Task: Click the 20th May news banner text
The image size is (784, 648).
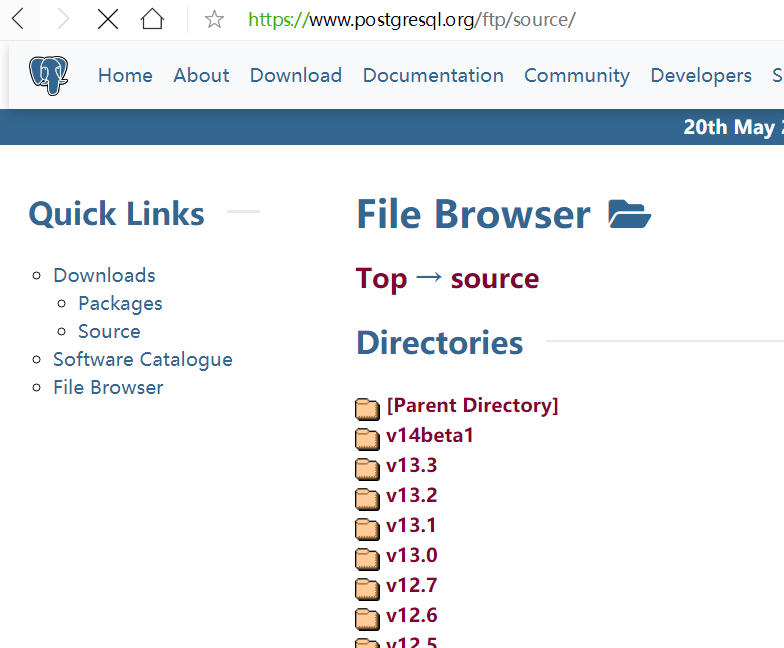Action: [x=734, y=127]
